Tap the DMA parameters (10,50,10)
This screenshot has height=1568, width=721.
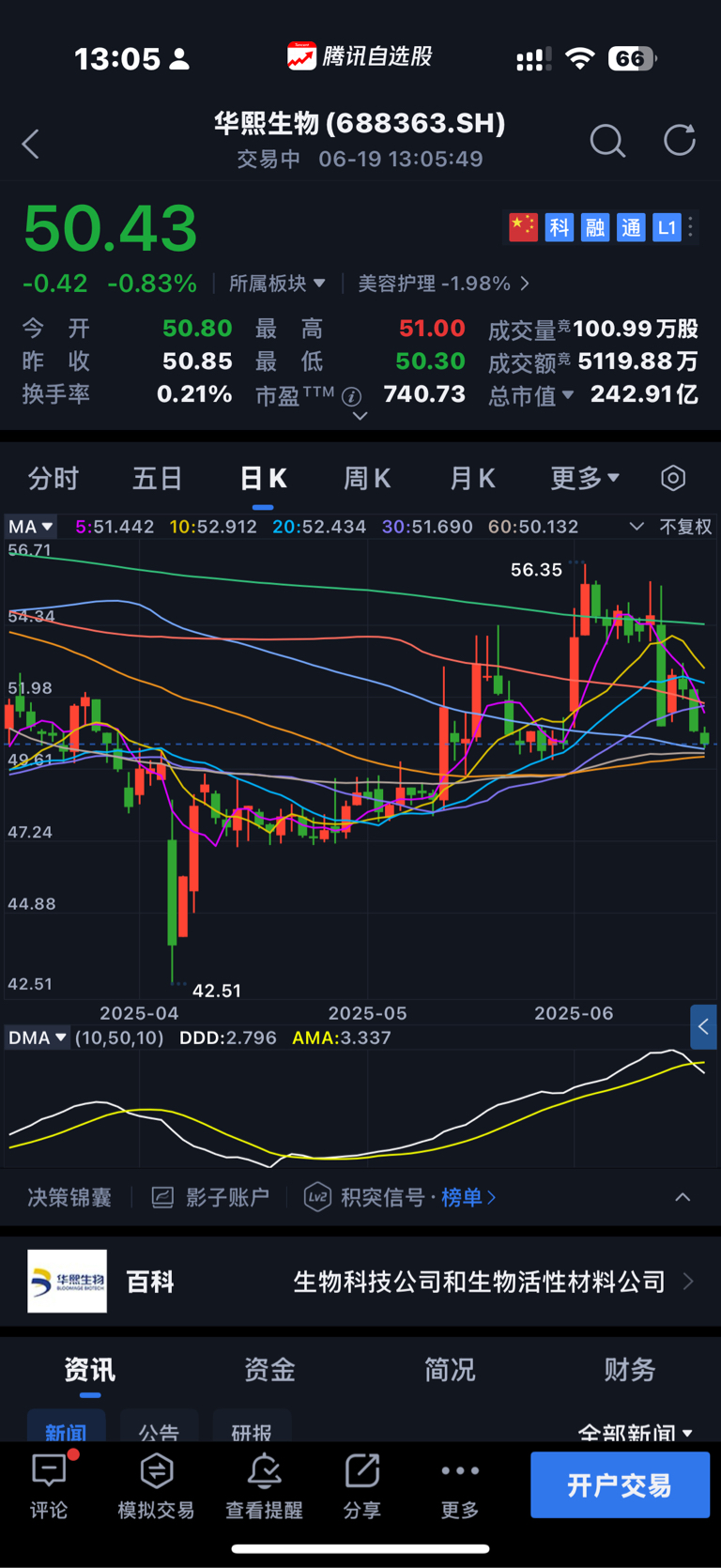pos(119,1038)
